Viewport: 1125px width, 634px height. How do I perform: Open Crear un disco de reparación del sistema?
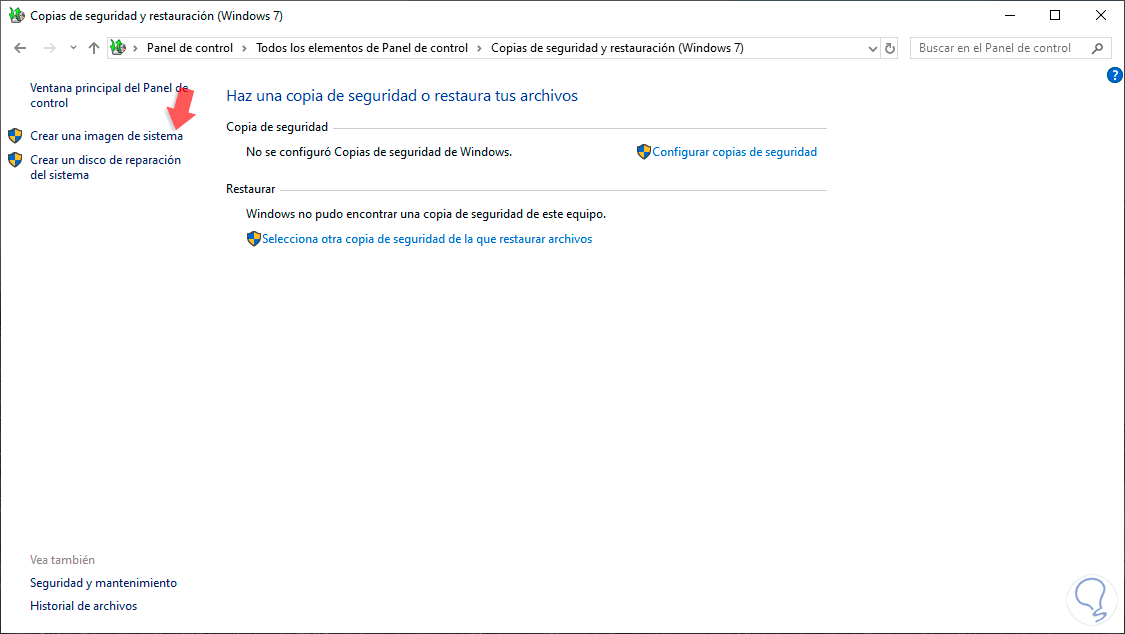(x=105, y=167)
